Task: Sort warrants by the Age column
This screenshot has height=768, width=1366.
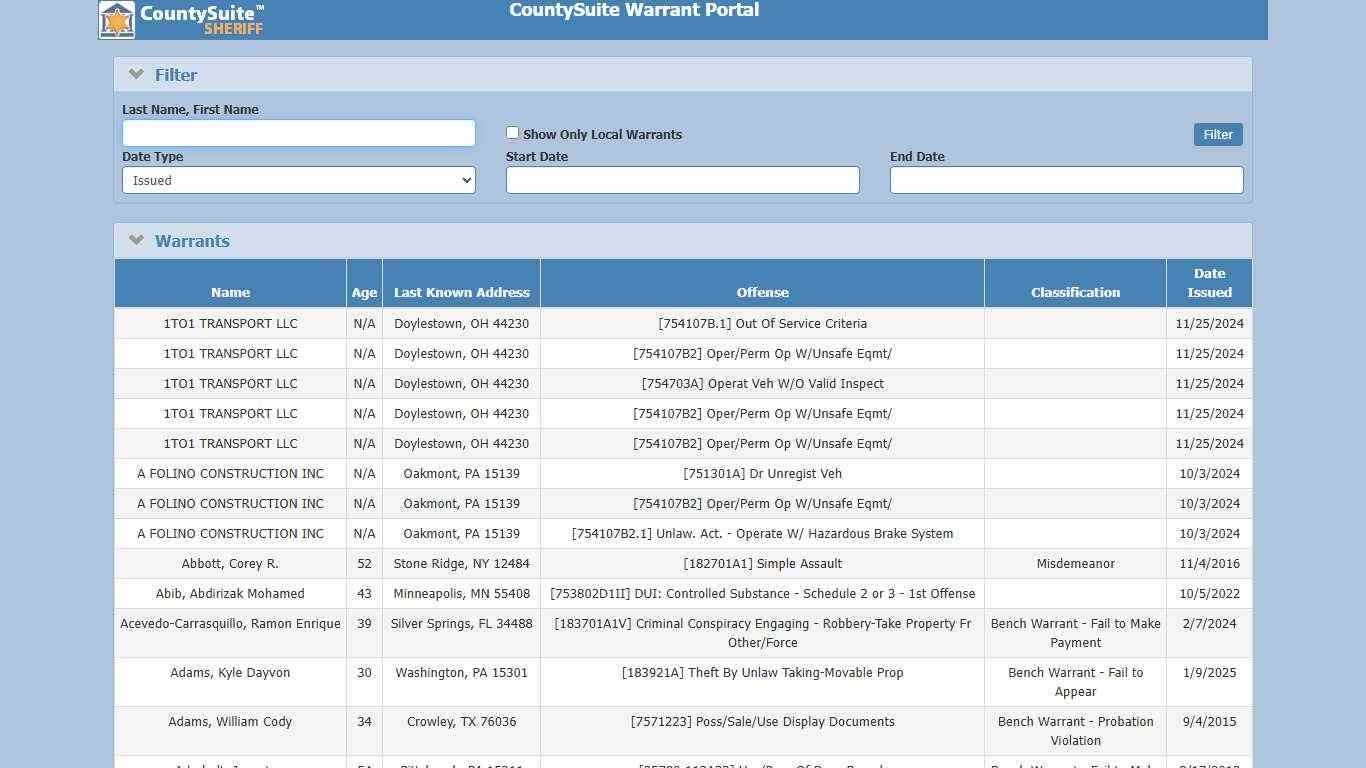Action: [x=364, y=292]
